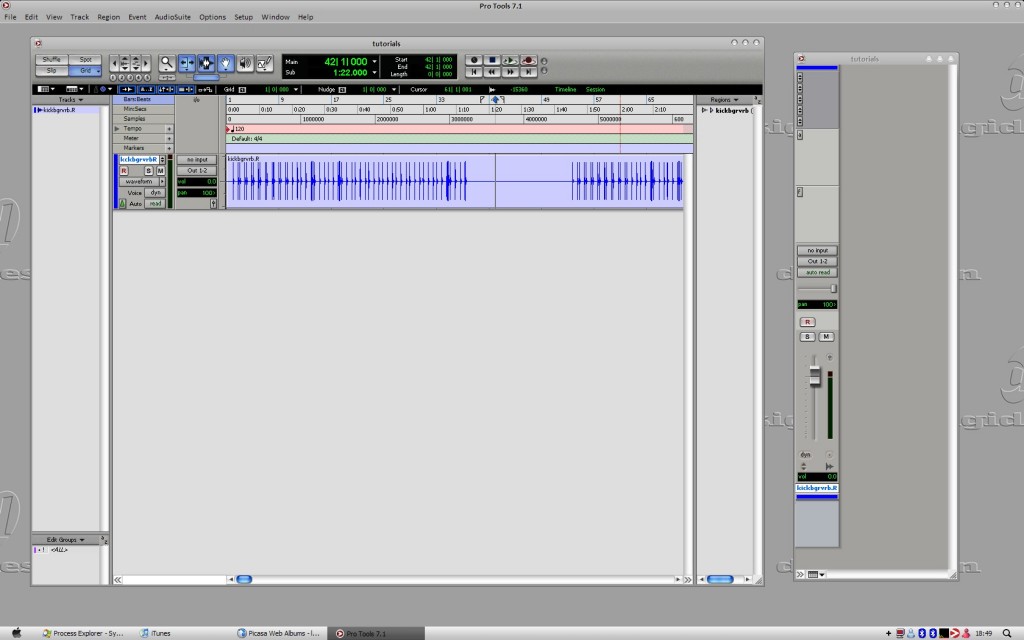Image resolution: width=1024 pixels, height=640 pixels.
Task: Open the Setup menu
Action: coord(243,17)
